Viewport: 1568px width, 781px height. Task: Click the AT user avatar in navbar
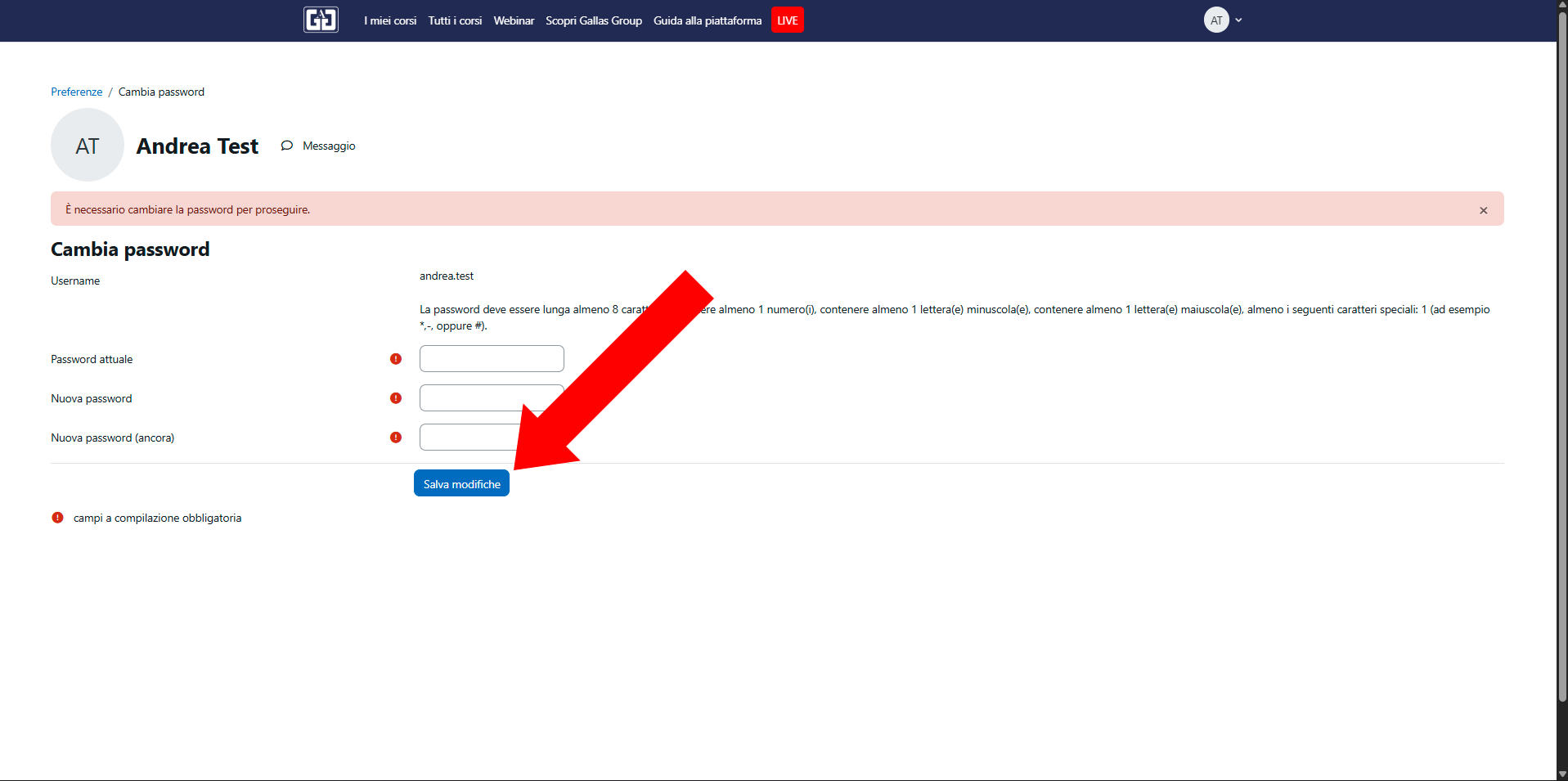(1215, 20)
